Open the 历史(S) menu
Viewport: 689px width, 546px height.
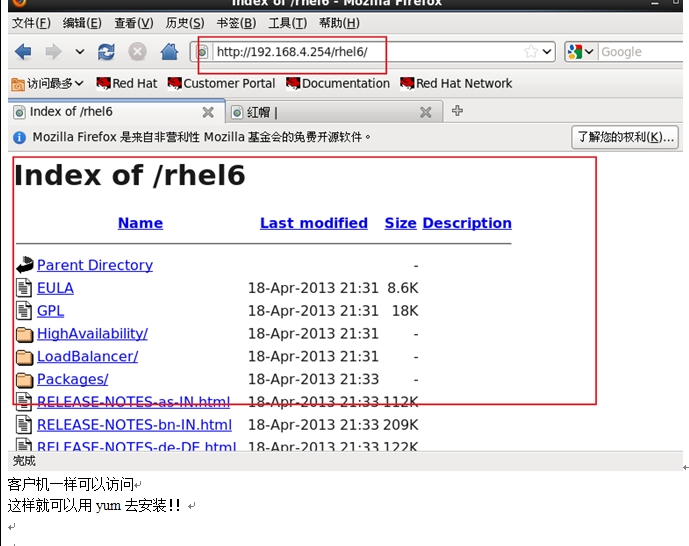click(185, 23)
